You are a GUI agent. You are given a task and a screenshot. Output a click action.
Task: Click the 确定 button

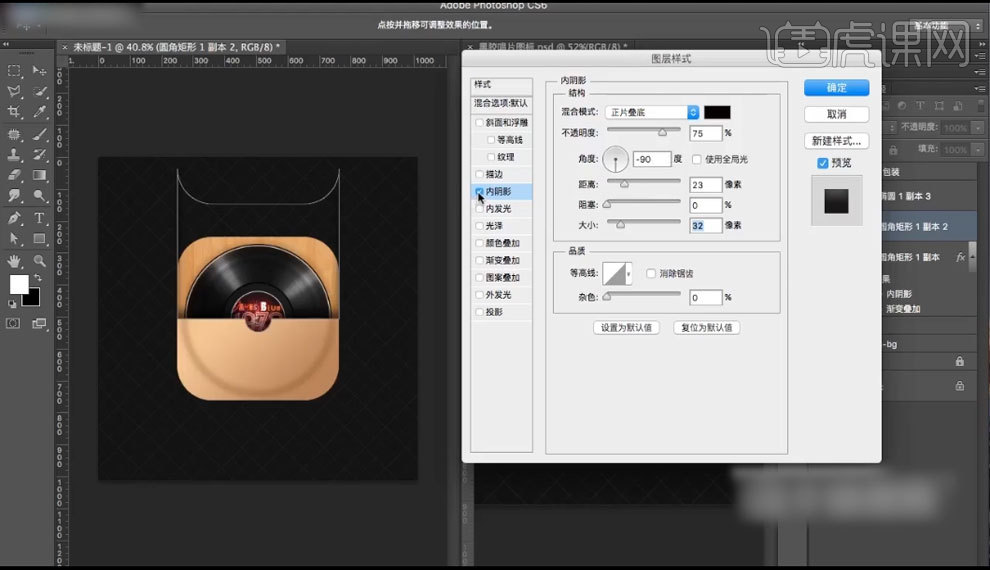tap(837, 88)
